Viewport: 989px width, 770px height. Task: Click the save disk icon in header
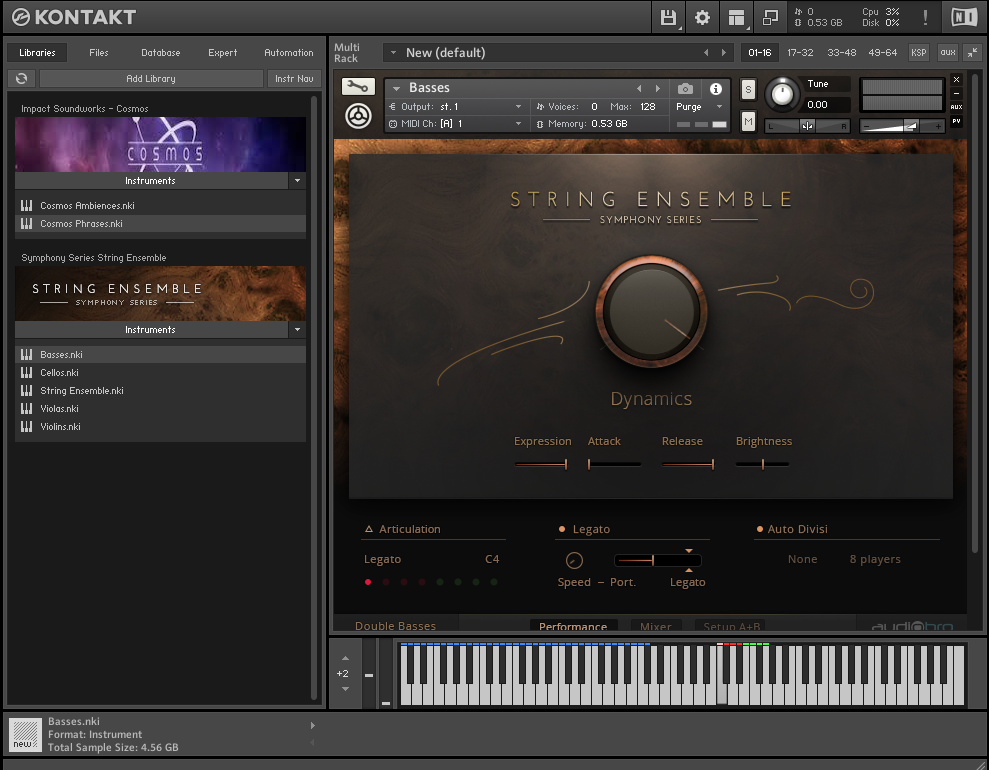[667, 17]
